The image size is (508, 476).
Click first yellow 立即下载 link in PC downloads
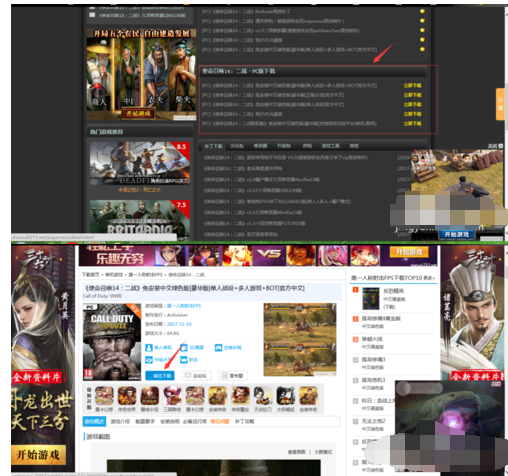coord(412,85)
